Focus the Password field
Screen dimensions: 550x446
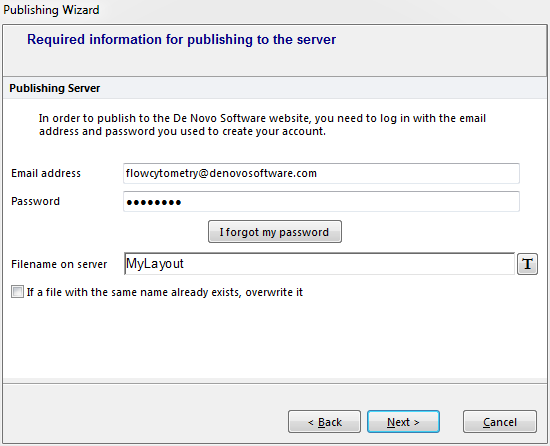[321, 201]
